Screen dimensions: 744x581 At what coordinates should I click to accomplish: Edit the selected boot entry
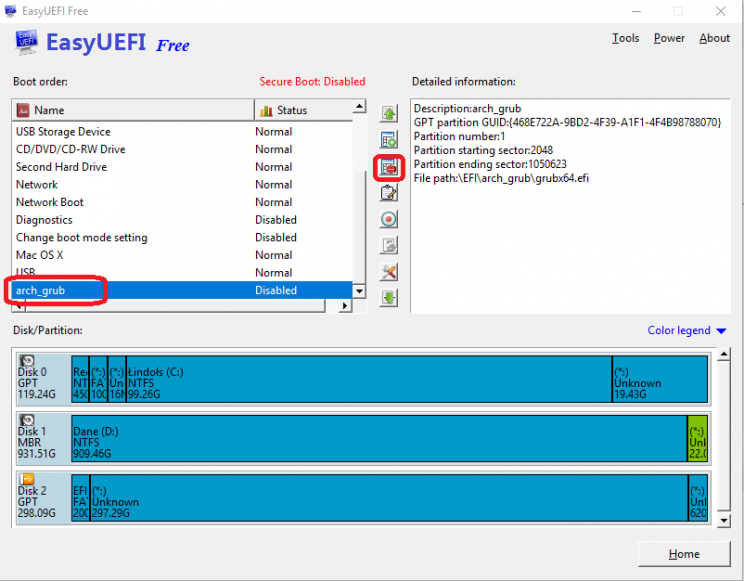click(x=389, y=193)
